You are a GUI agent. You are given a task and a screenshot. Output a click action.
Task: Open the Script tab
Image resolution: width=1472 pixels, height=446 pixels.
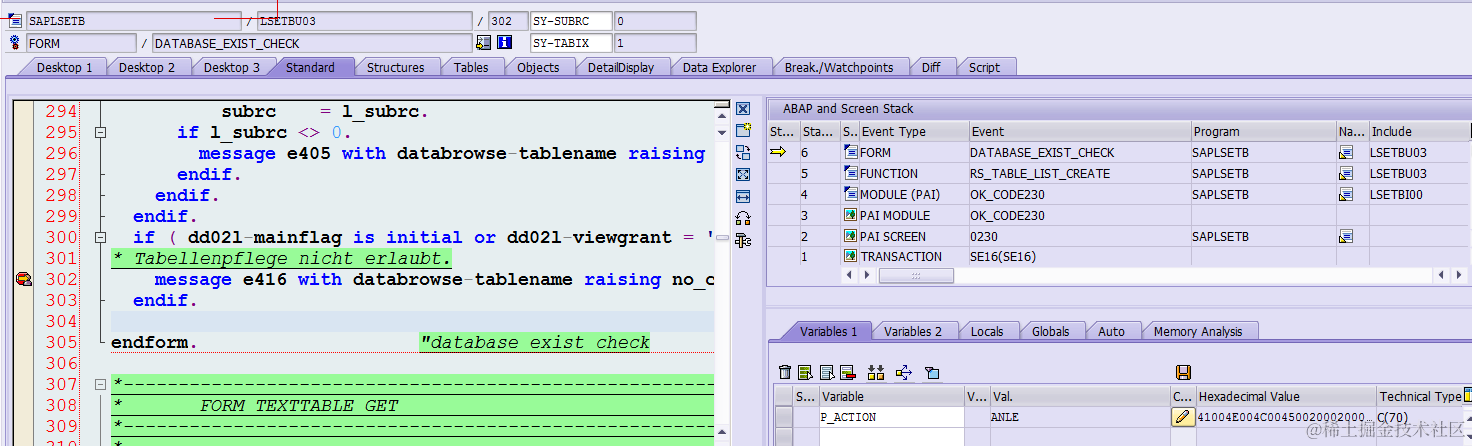coord(984,67)
